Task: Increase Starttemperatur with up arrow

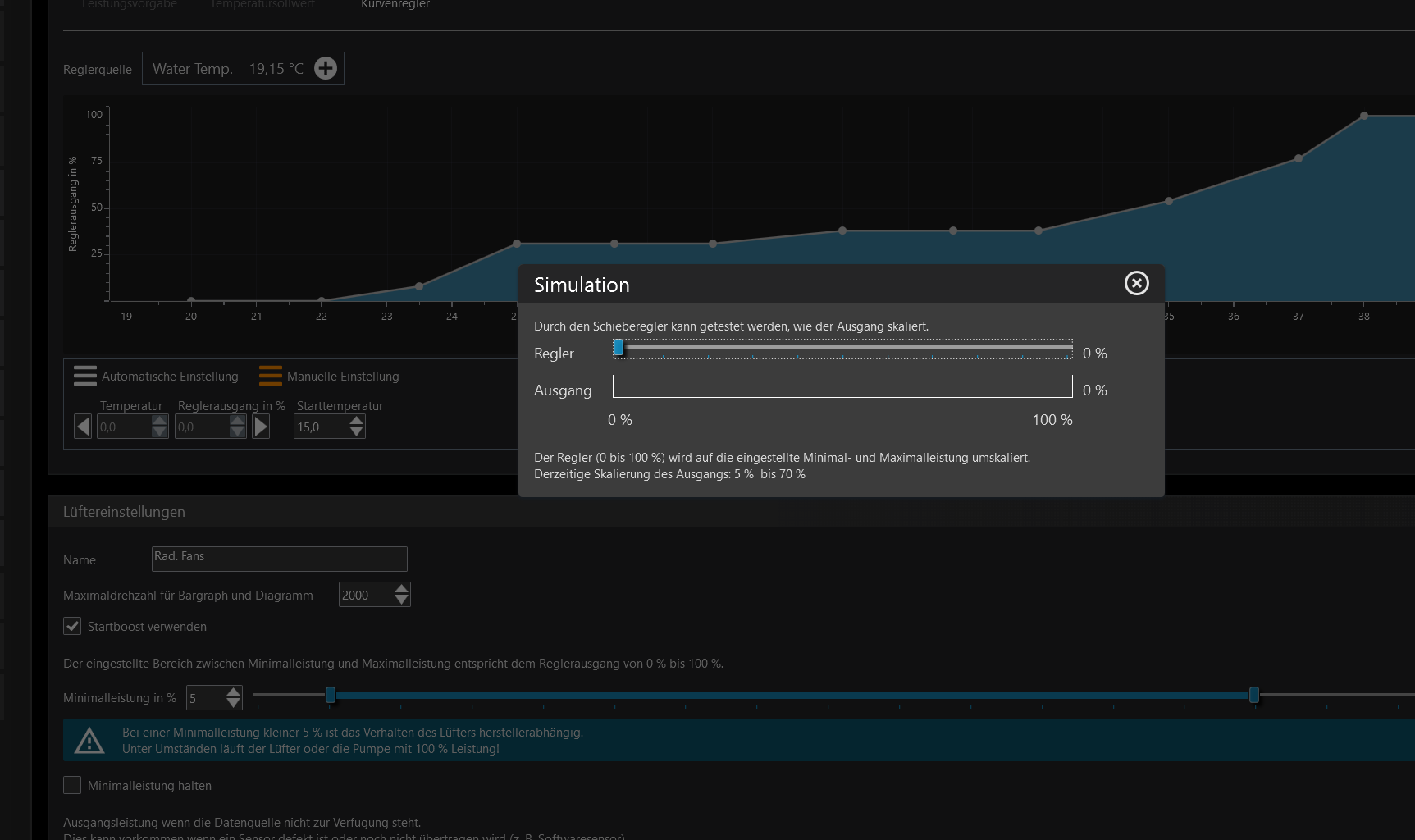Action: (356, 421)
